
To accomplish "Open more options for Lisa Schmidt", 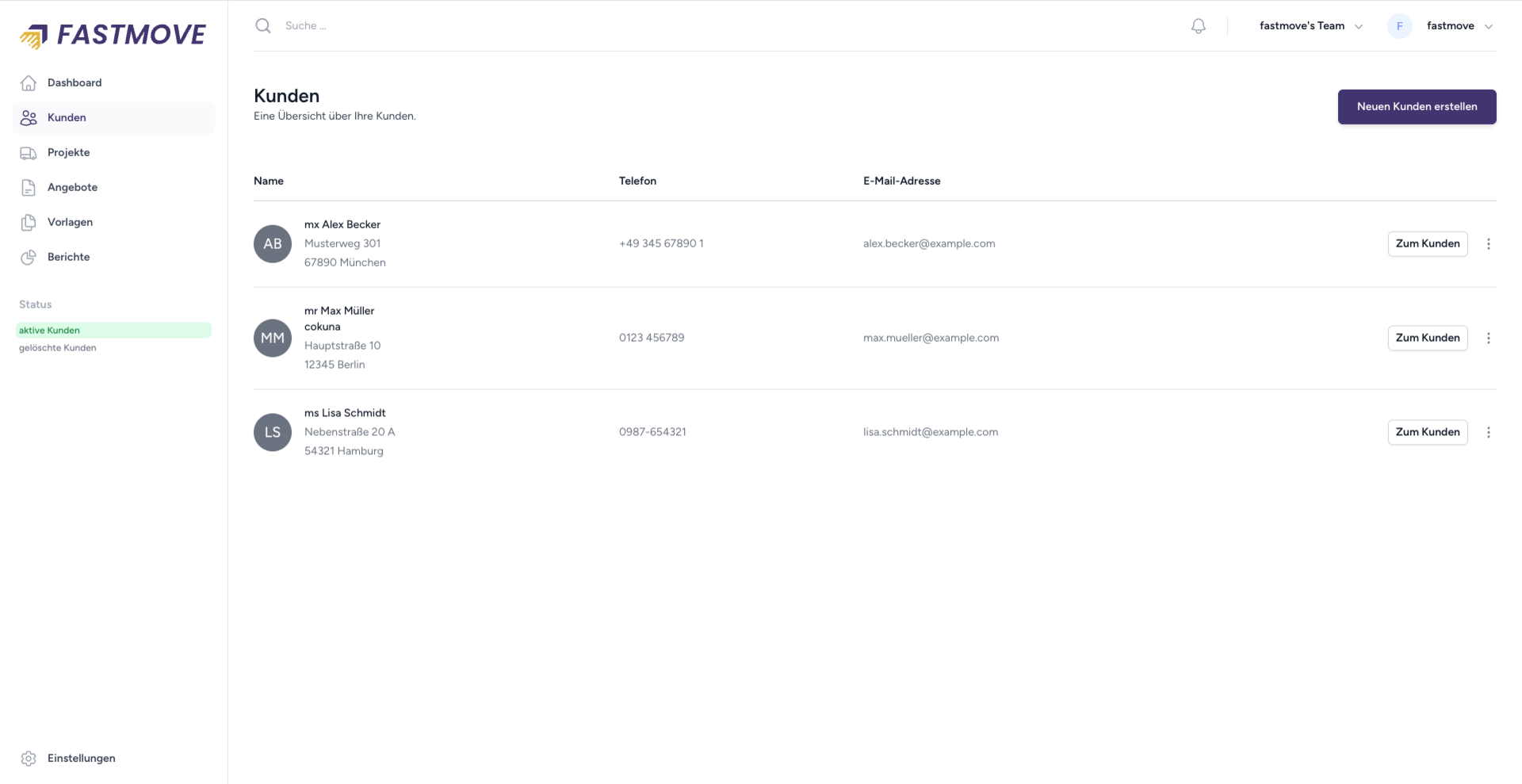I will click(x=1488, y=433).
